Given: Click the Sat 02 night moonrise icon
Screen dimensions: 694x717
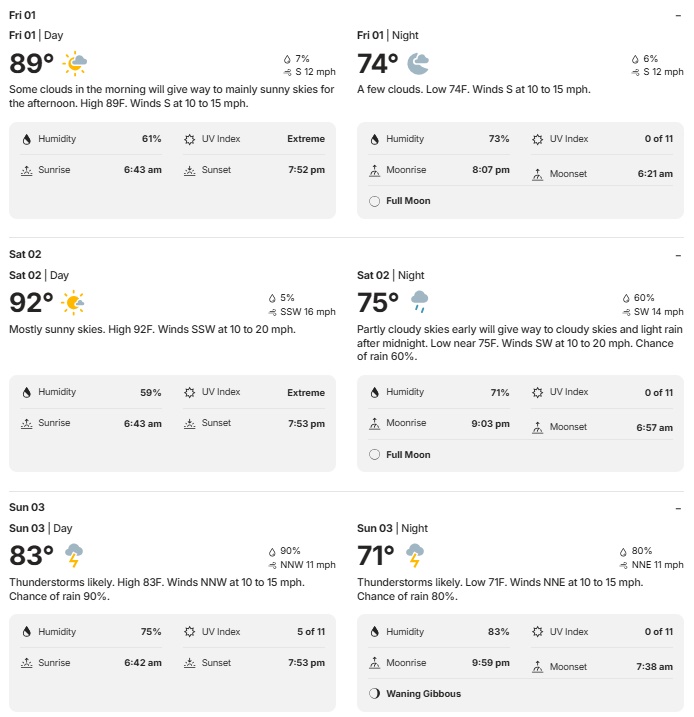Looking at the screenshot, I should coord(375,424).
